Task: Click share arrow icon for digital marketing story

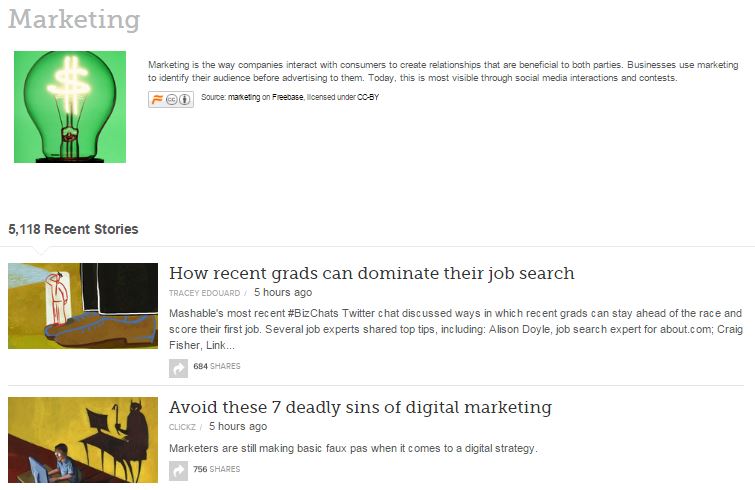Action: (178, 471)
